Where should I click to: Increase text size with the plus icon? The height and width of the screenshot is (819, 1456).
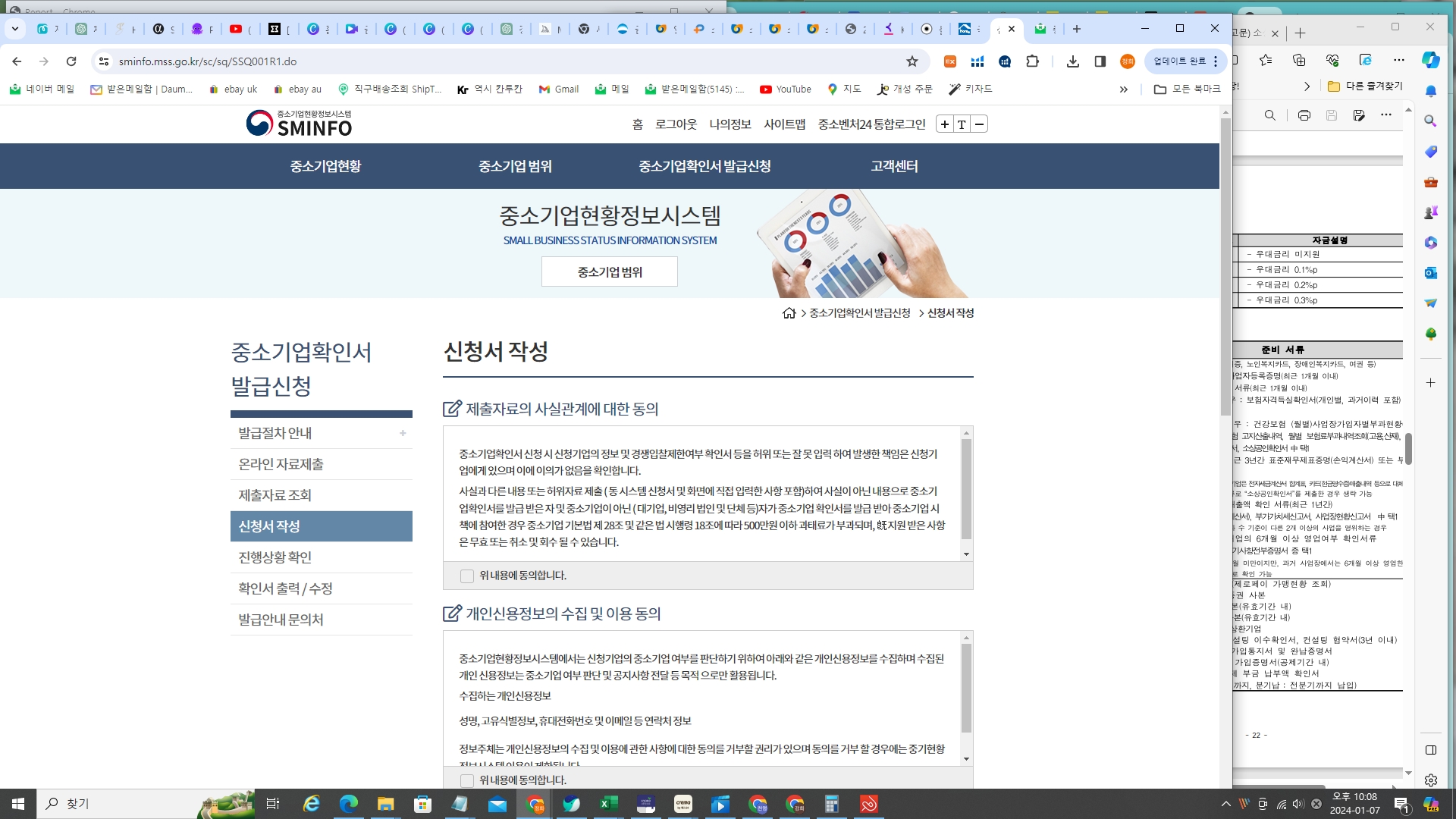(x=944, y=124)
